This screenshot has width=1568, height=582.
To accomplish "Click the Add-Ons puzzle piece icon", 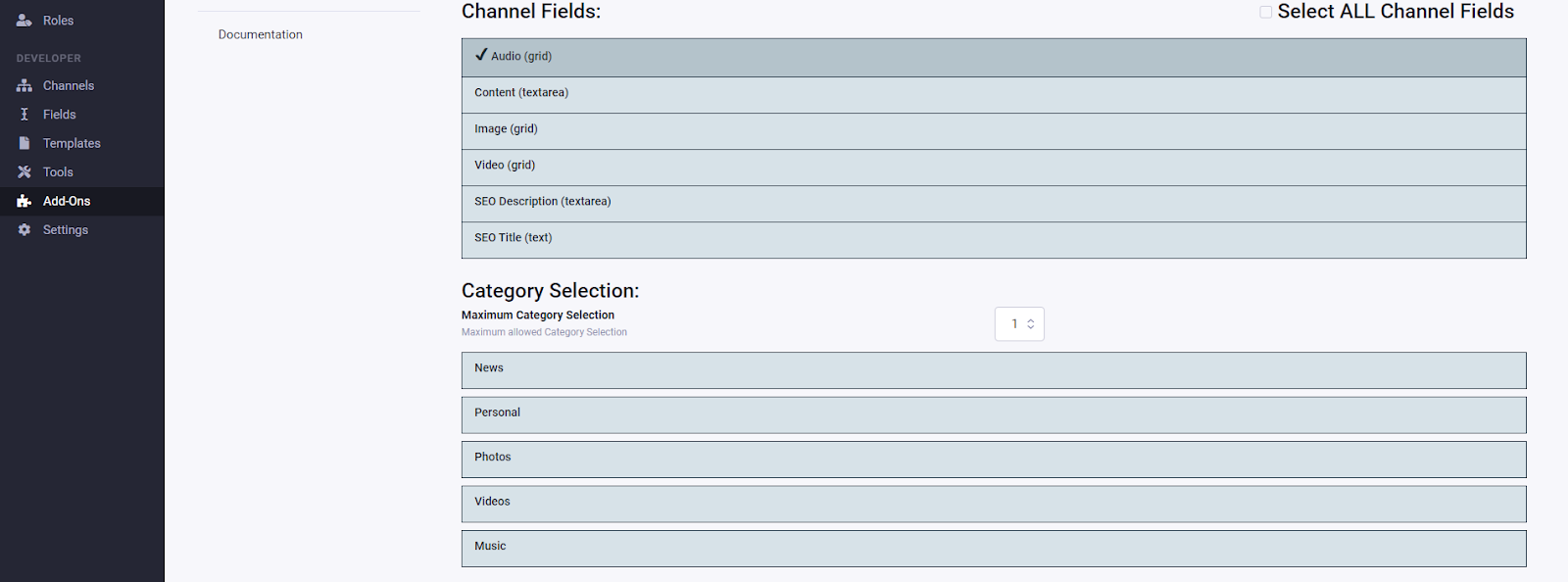I will click(24, 201).
